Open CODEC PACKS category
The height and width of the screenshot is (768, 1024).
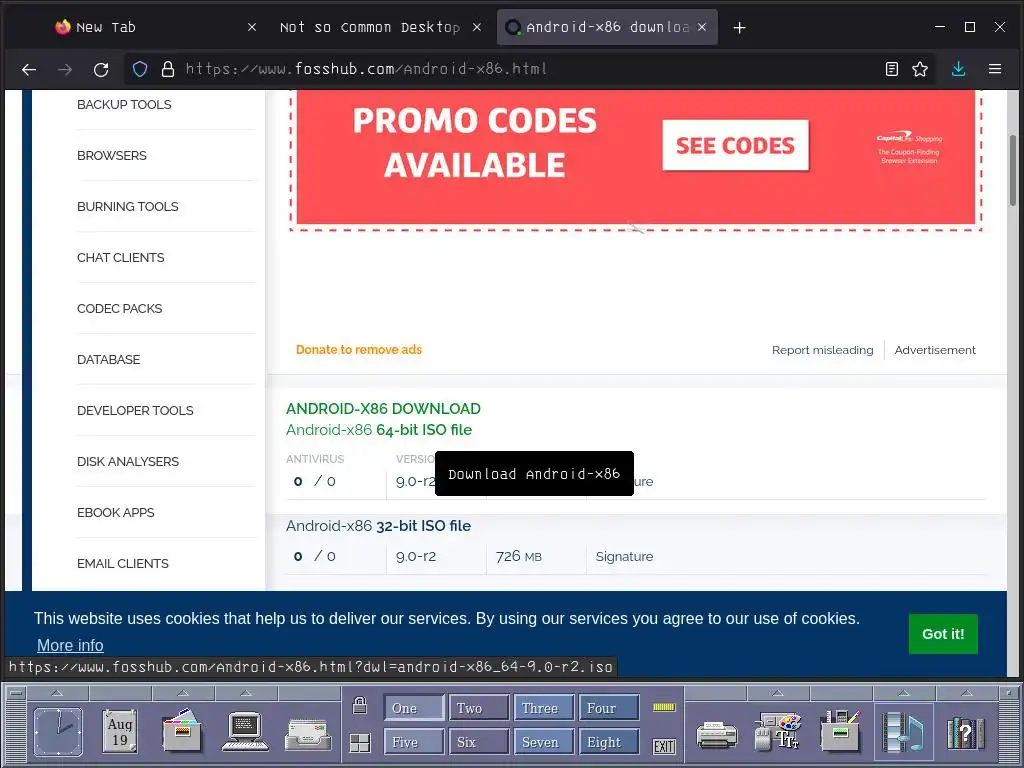point(120,308)
